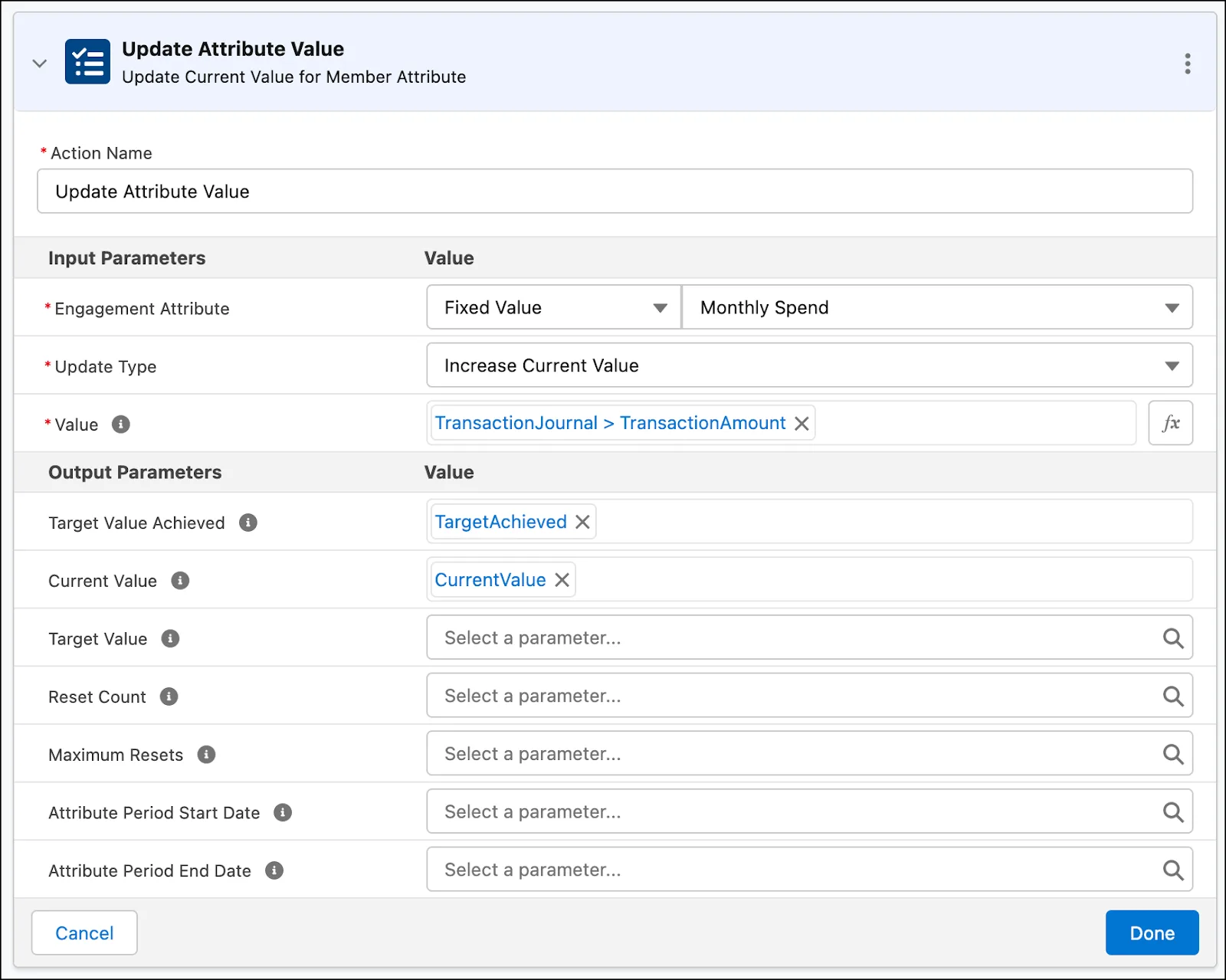This screenshot has width=1226, height=980.
Task: Click the Input Parameters heading
Action: point(126,258)
